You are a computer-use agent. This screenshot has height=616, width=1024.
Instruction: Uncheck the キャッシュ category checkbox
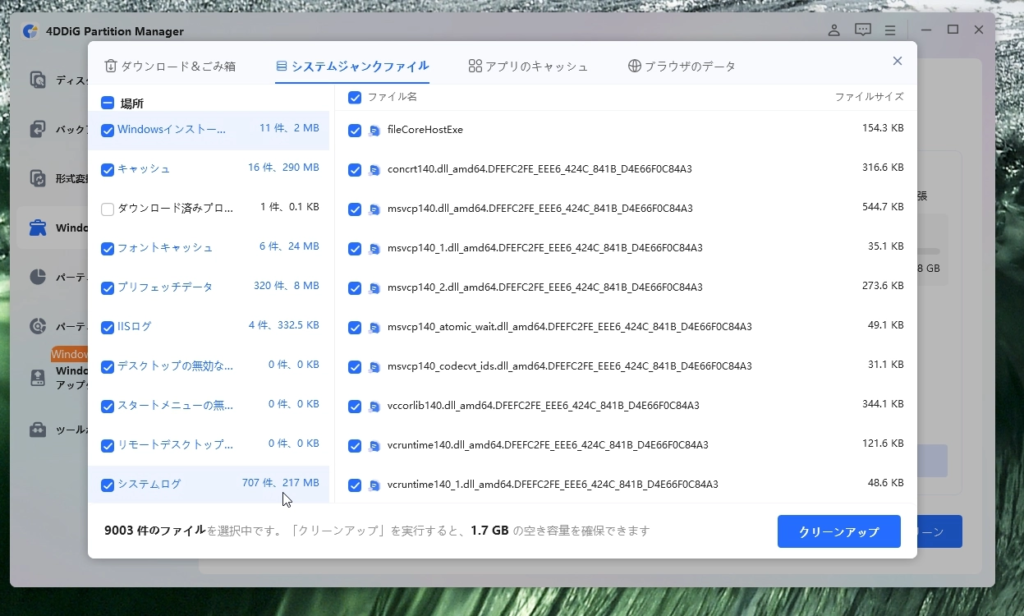108,169
